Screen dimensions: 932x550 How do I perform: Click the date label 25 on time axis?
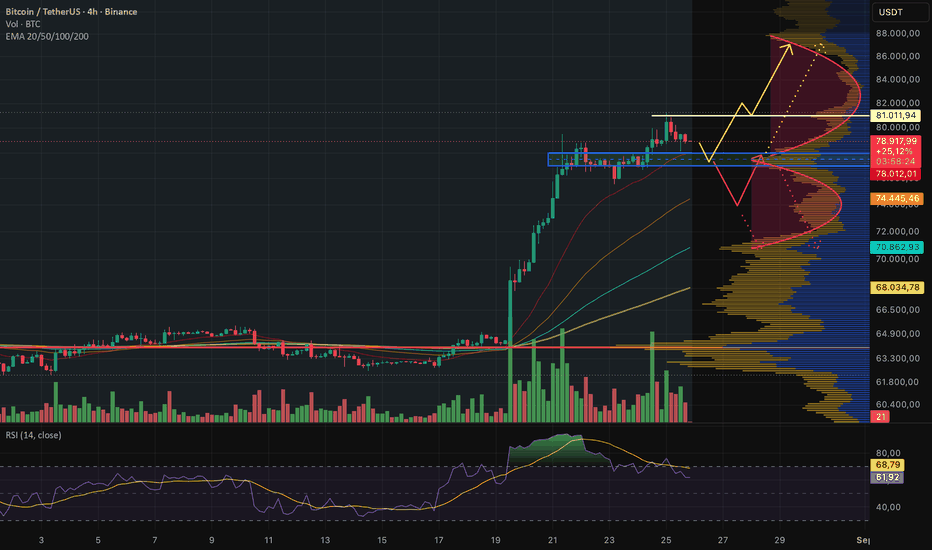[x=666, y=540]
